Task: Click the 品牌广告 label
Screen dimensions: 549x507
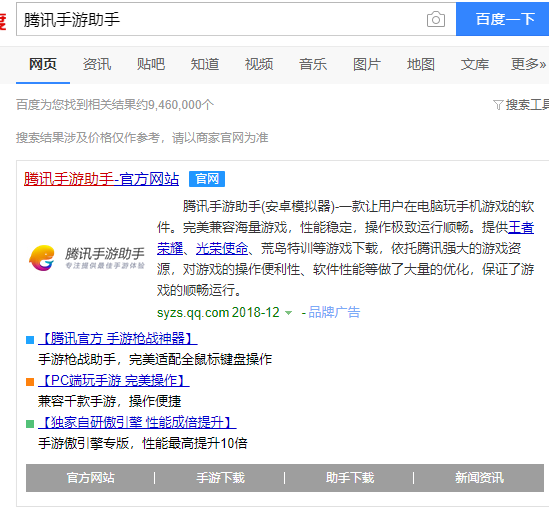Action: click(334, 312)
